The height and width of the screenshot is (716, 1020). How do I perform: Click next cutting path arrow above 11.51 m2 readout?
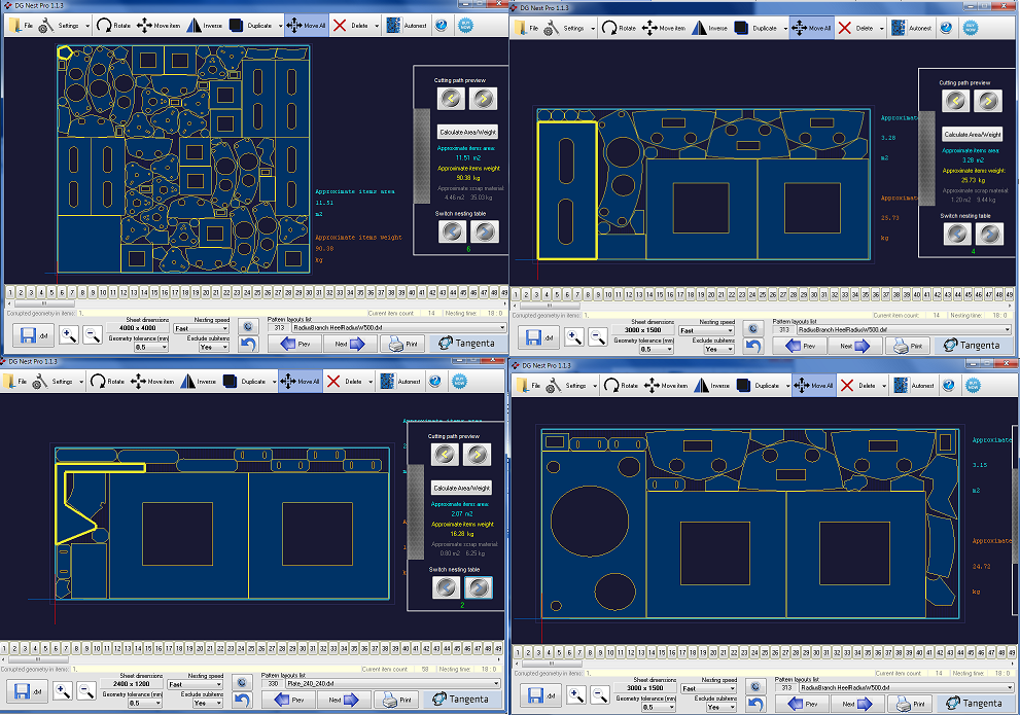tap(483, 98)
